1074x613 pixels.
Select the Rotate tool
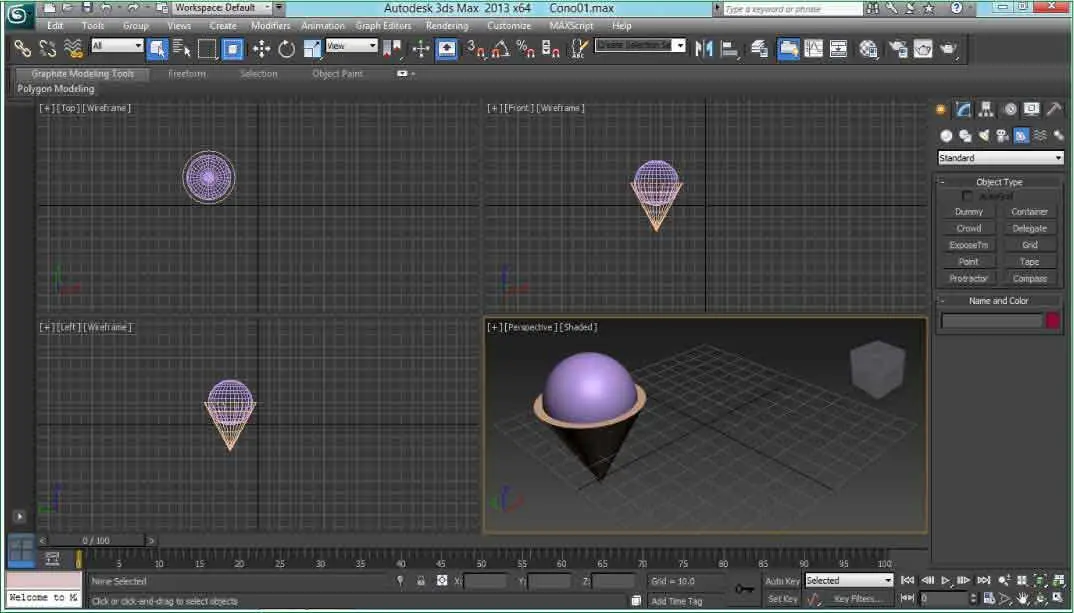286,49
